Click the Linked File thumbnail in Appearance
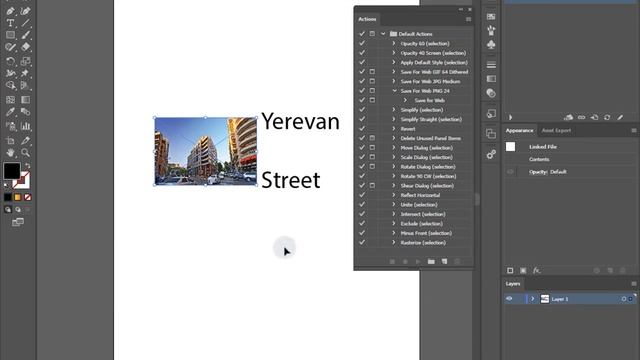Image resolution: width=640 pixels, height=360 pixels. 511,147
